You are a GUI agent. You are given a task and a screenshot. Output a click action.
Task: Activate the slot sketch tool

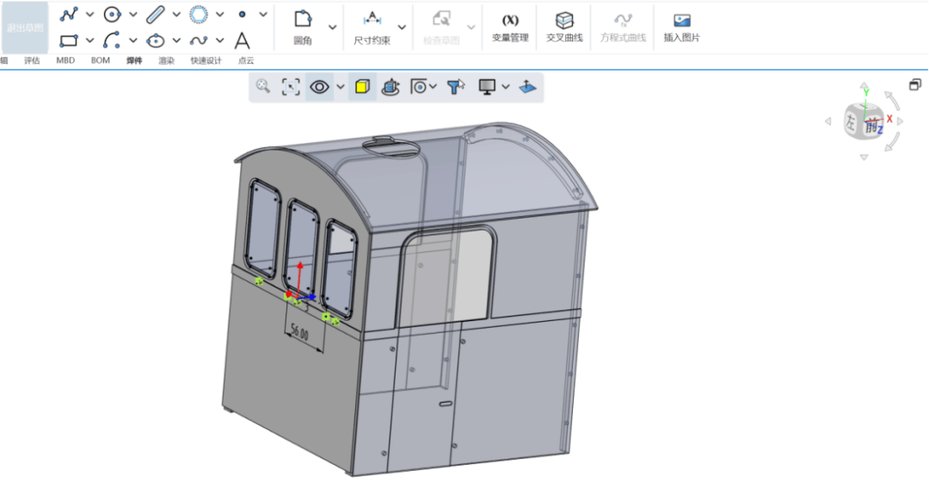click(155, 14)
